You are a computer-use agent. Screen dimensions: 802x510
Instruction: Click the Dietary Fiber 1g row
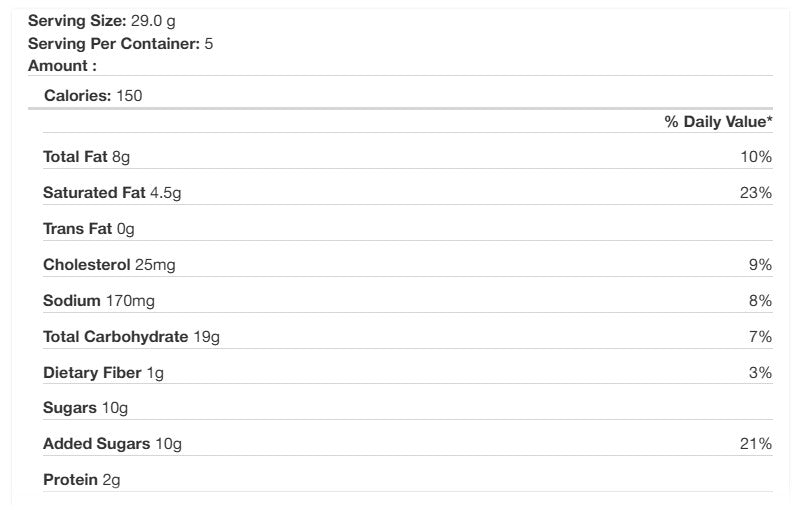tap(103, 373)
